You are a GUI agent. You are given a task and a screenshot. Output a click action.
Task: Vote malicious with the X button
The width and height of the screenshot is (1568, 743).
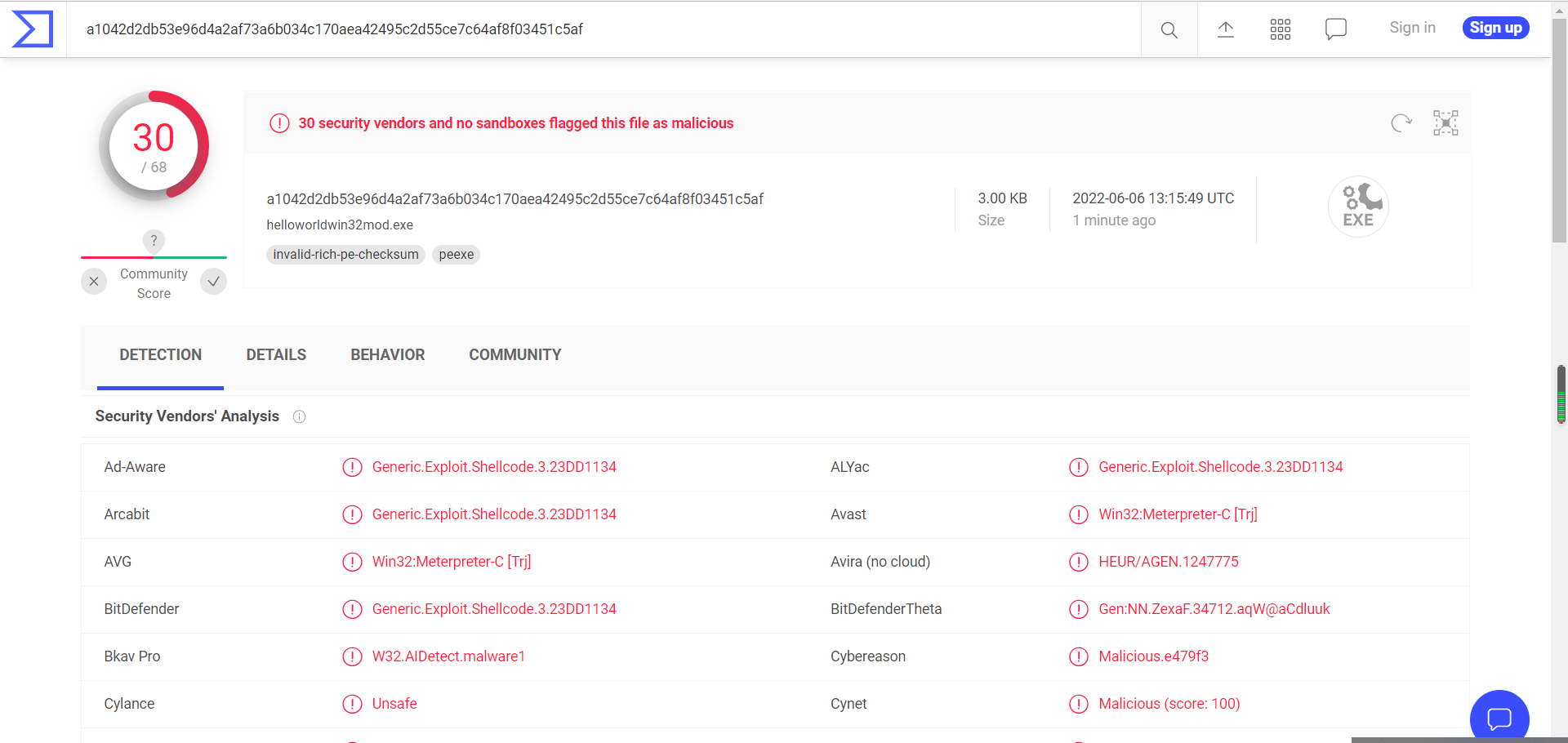(94, 282)
